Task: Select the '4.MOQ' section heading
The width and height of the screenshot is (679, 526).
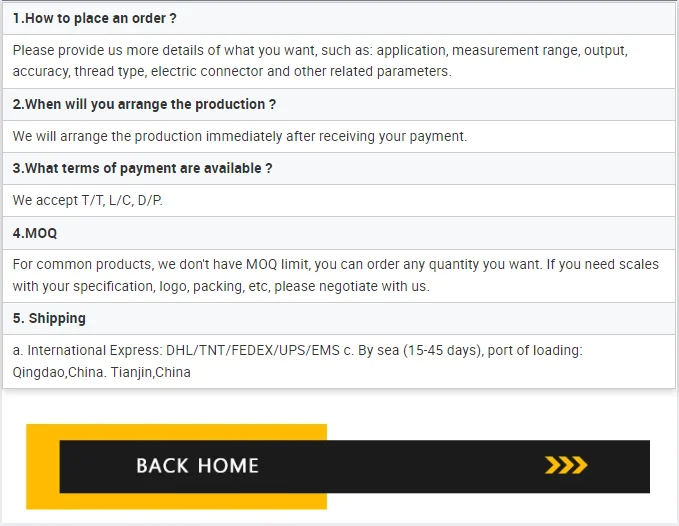Action: [35, 233]
